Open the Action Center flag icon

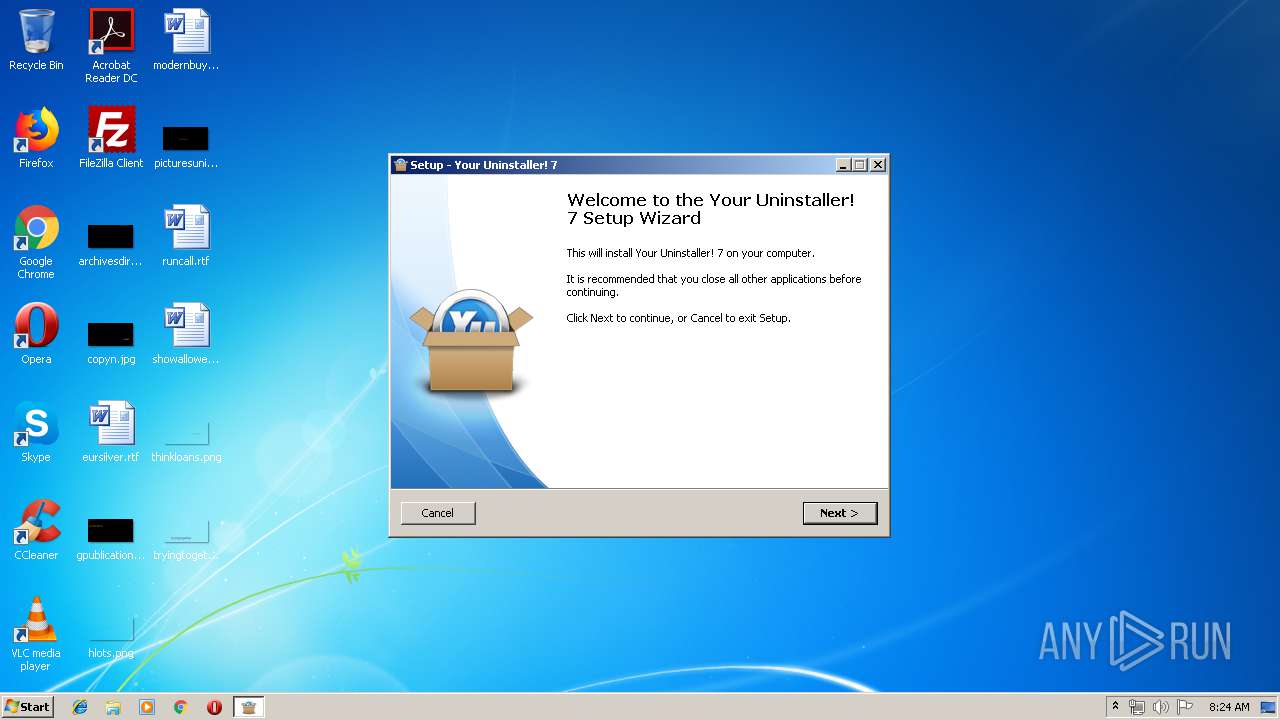[1185, 707]
